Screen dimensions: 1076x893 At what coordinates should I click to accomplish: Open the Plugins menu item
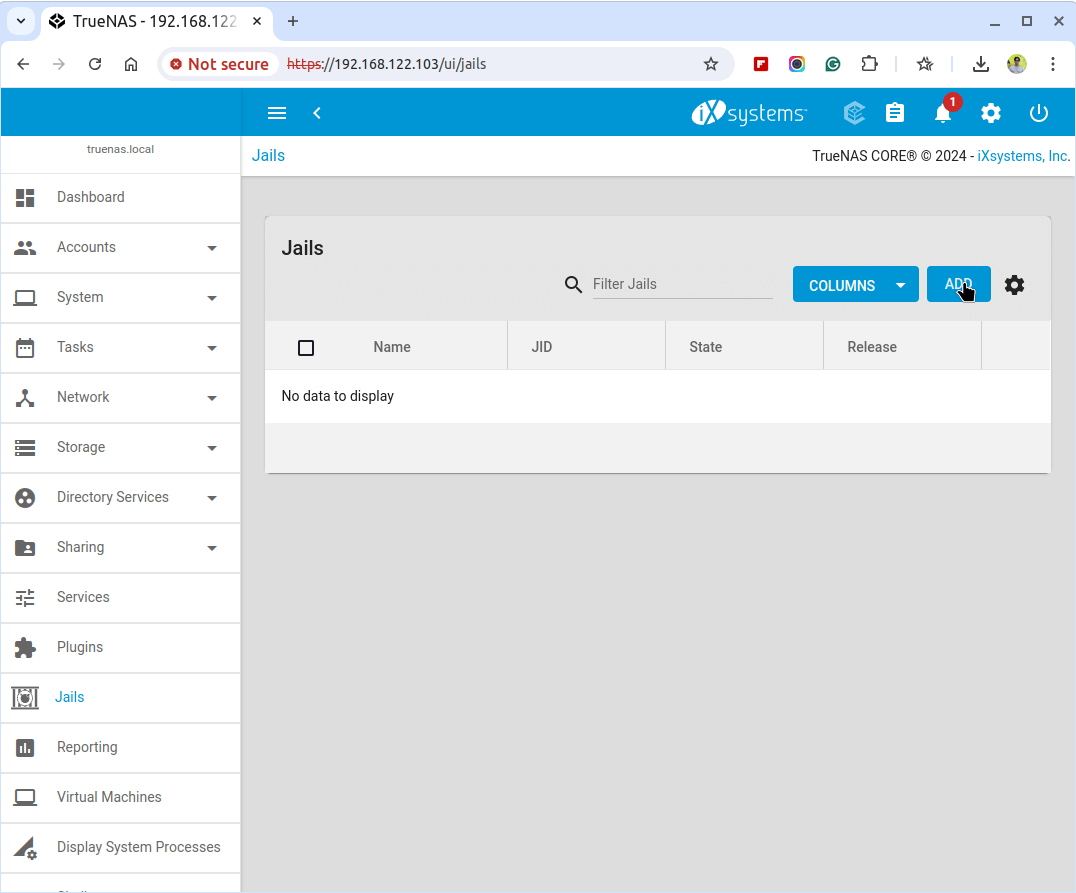121,647
